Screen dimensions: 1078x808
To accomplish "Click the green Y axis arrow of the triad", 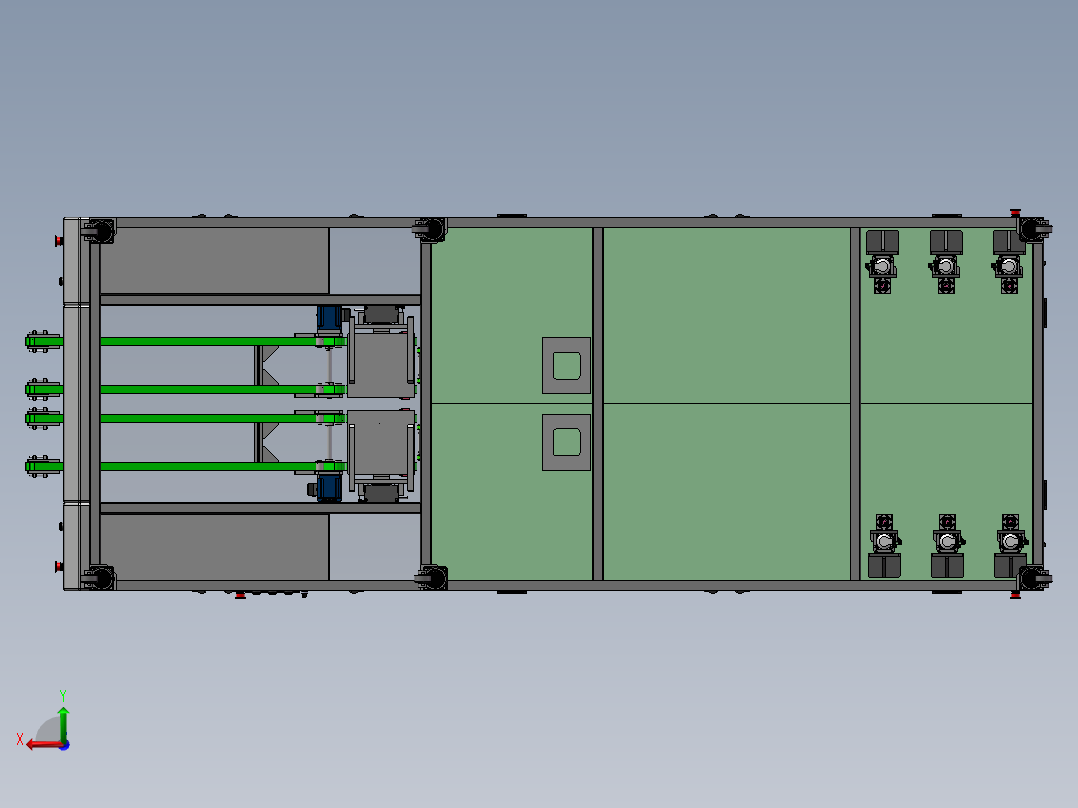I will coord(63,723).
